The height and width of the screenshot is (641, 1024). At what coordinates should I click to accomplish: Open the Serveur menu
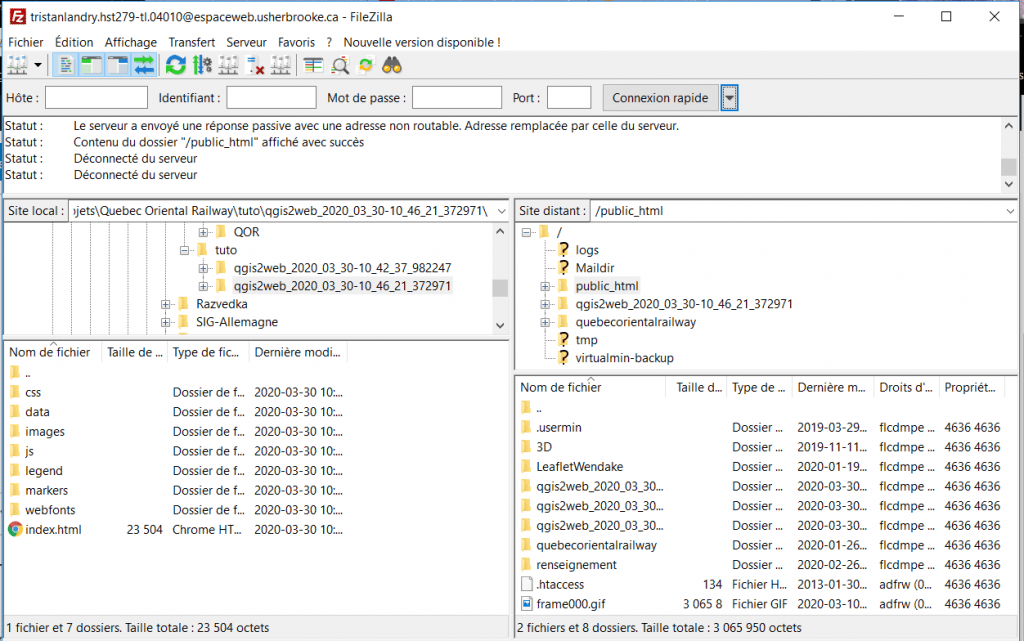[246, 42]
